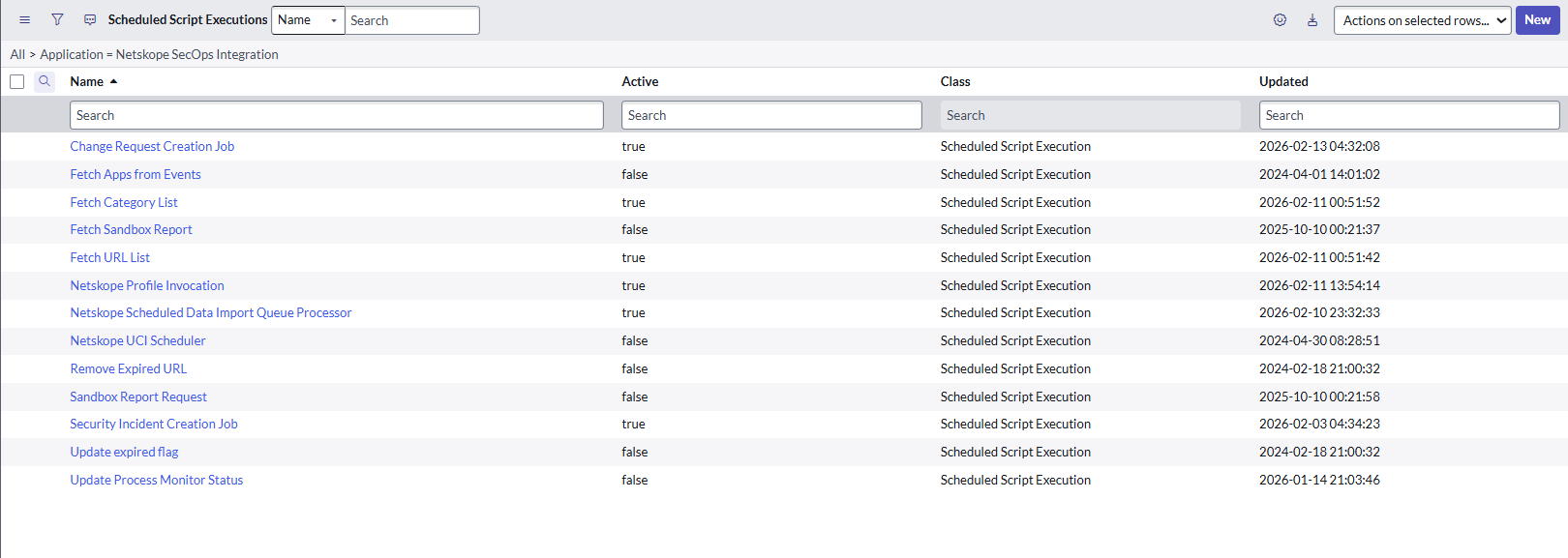Click the 2026-02-10 23:32:33 updated value
This screenshot has height=558, width=1568.
[x=1319, y=312]
